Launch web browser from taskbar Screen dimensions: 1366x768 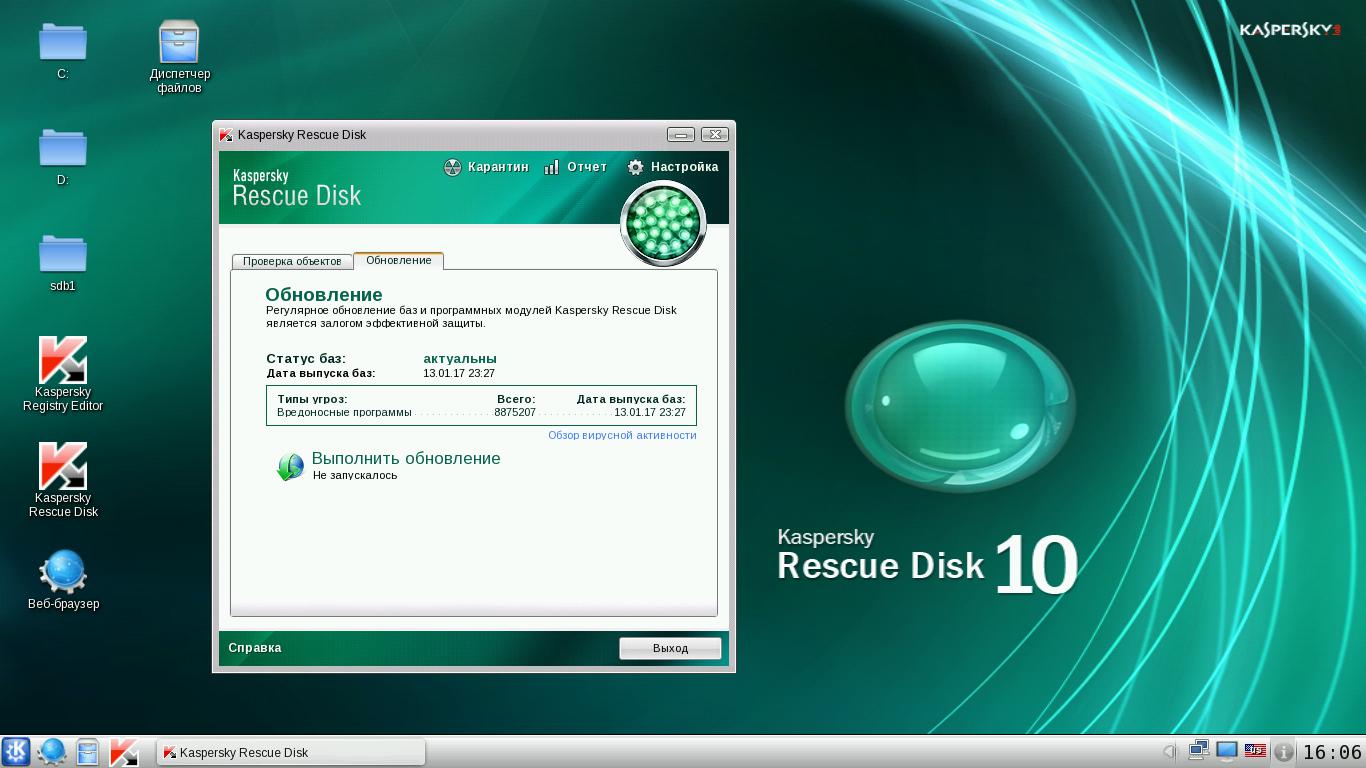[x=52, y=751]
